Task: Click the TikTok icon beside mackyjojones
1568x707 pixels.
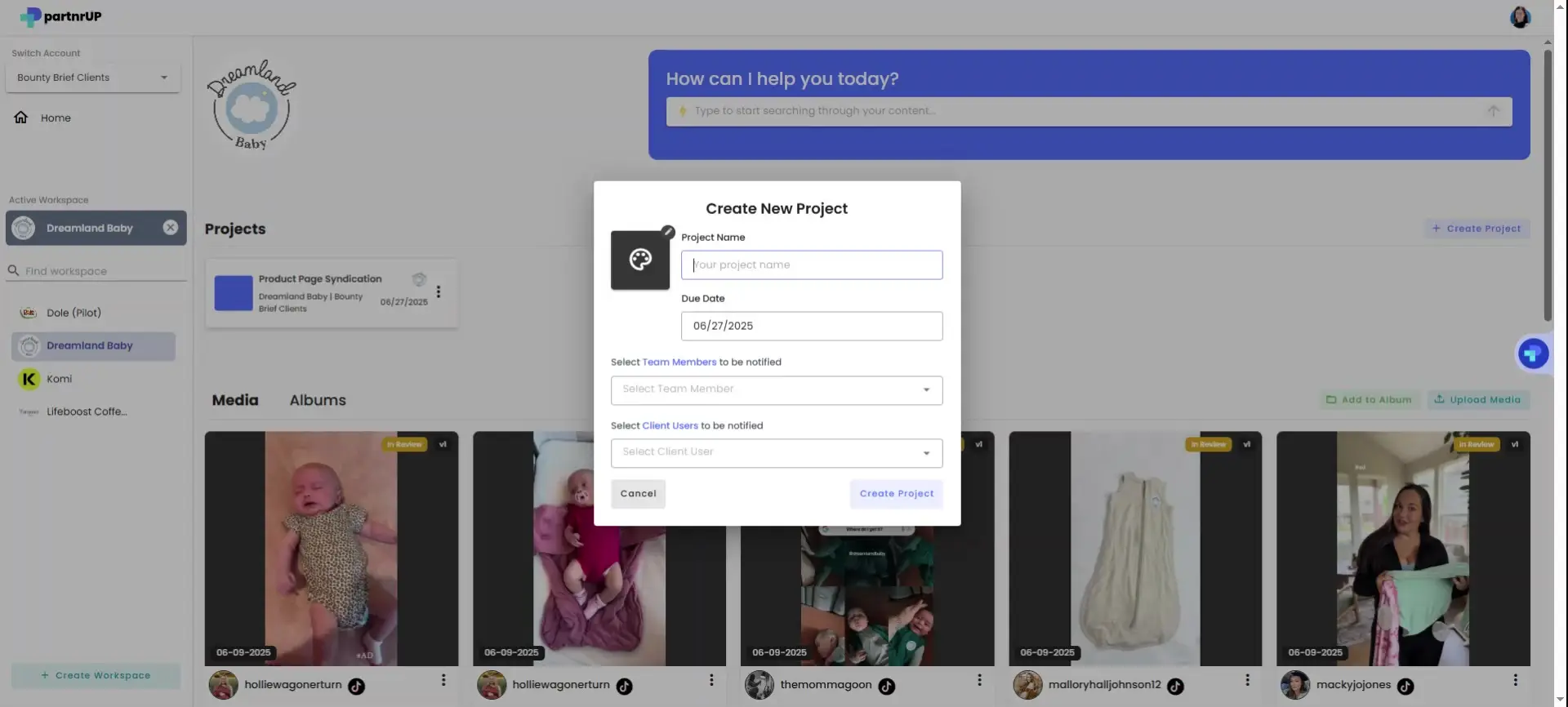Action: click(x=1405, y=687)
